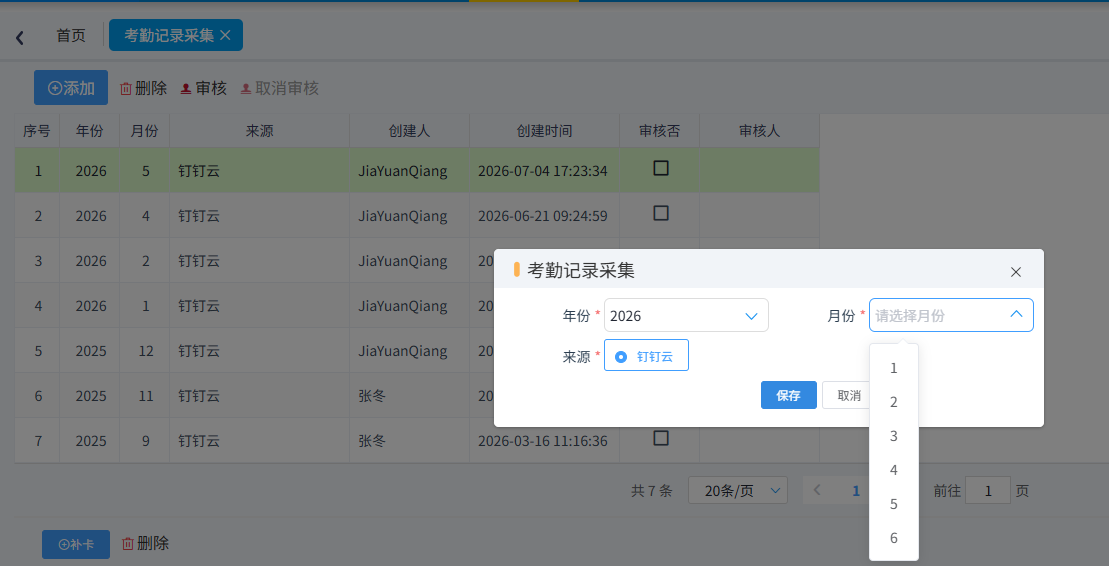Viewport: 1109px width, 566px height.
Task: Toggle 审核否 checkbox in row 7
Action: 661,438
